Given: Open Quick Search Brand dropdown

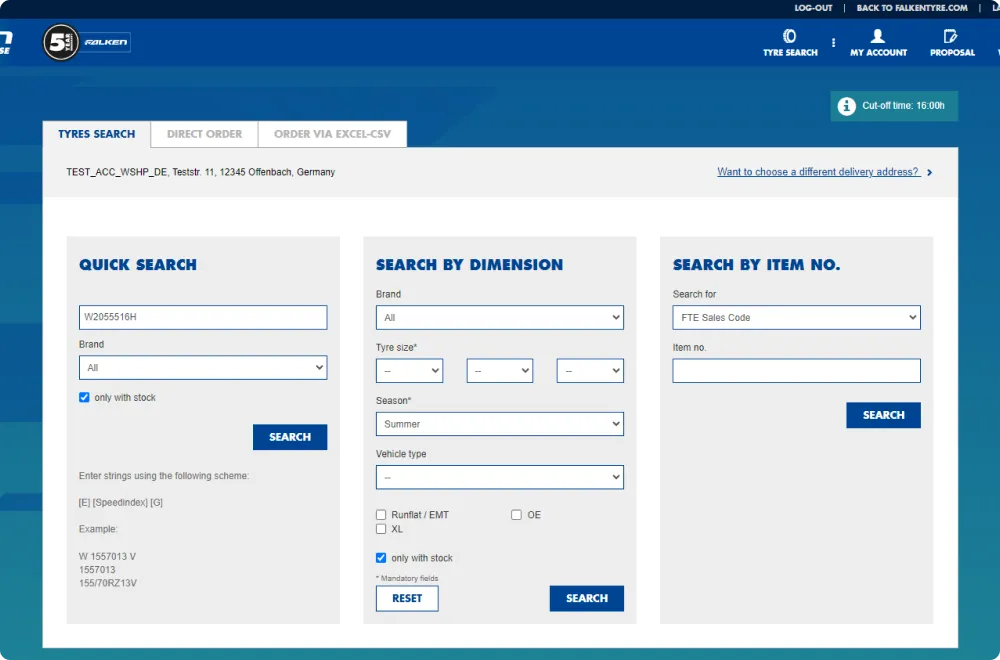Looking at the screenshot, I should 203,368.
